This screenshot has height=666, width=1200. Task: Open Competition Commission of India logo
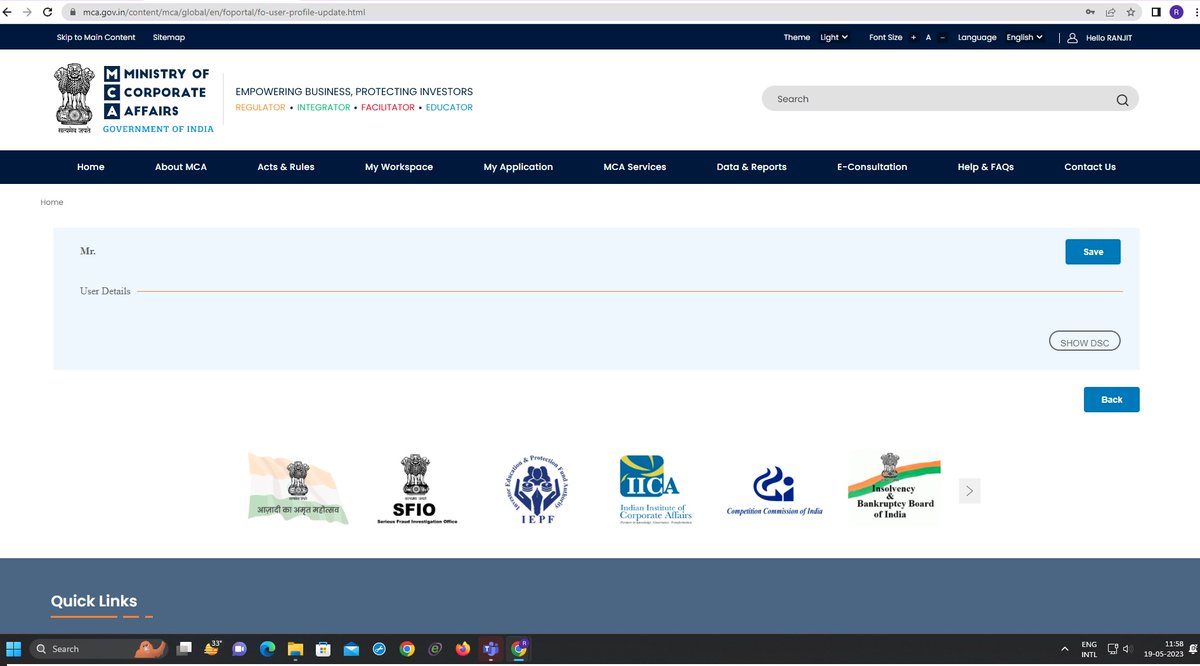[x=774, y=491]
